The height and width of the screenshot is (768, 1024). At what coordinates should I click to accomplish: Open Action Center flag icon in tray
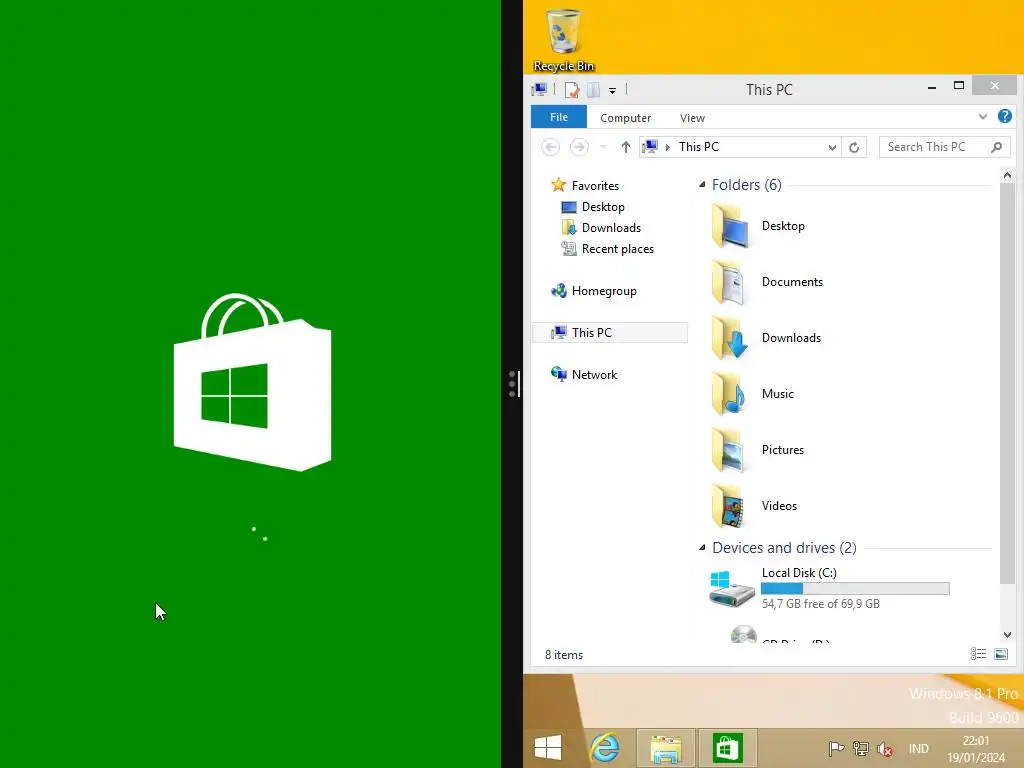click(x=836, y=748)
